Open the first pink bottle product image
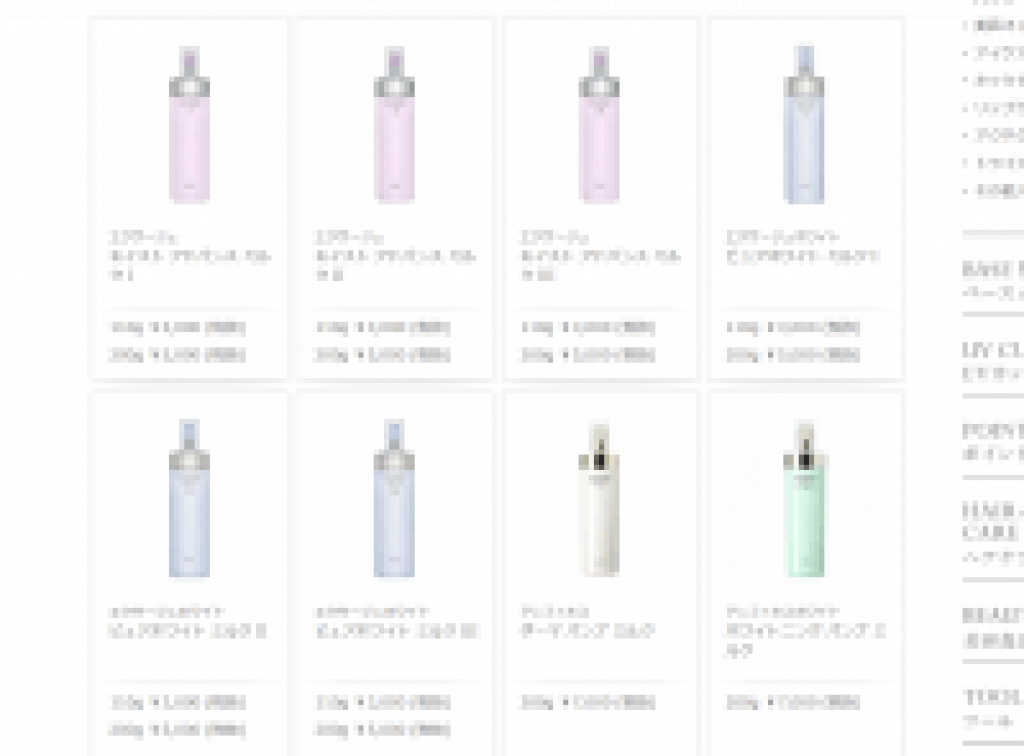Viewport: 1024px width, 756px height. pyautogui.click(x=189, y=124)
